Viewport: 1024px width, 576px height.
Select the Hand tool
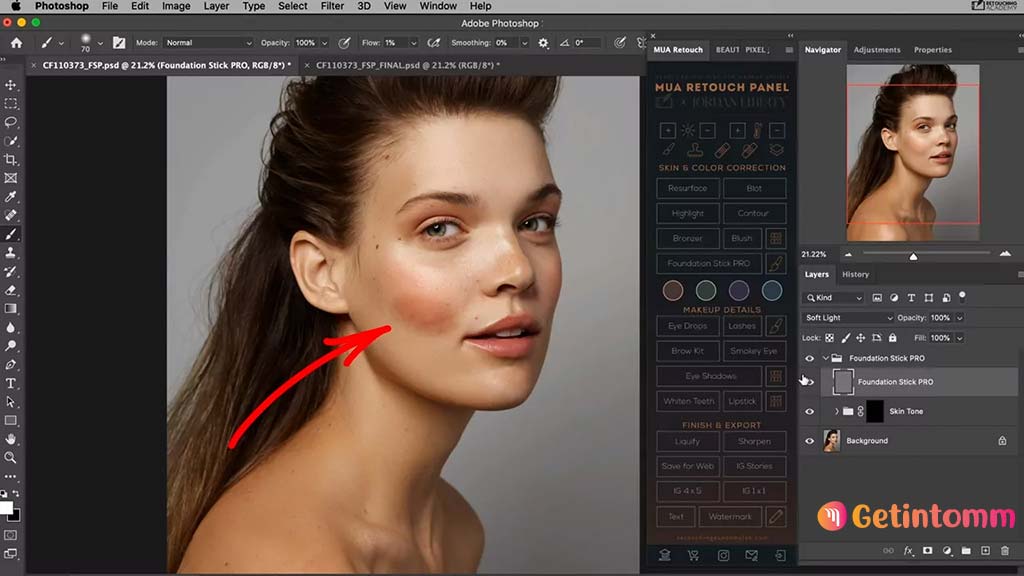11,439
